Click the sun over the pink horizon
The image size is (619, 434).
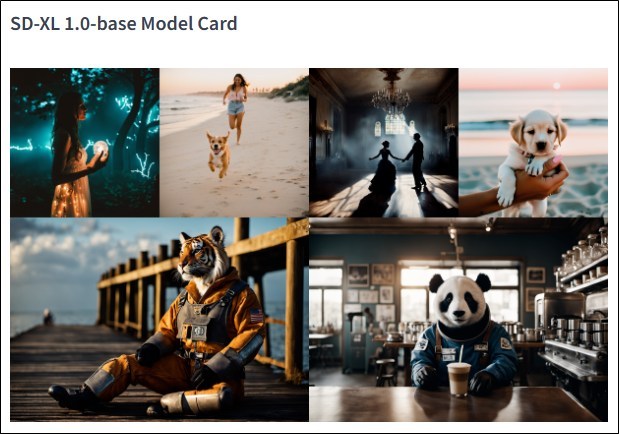557,86
